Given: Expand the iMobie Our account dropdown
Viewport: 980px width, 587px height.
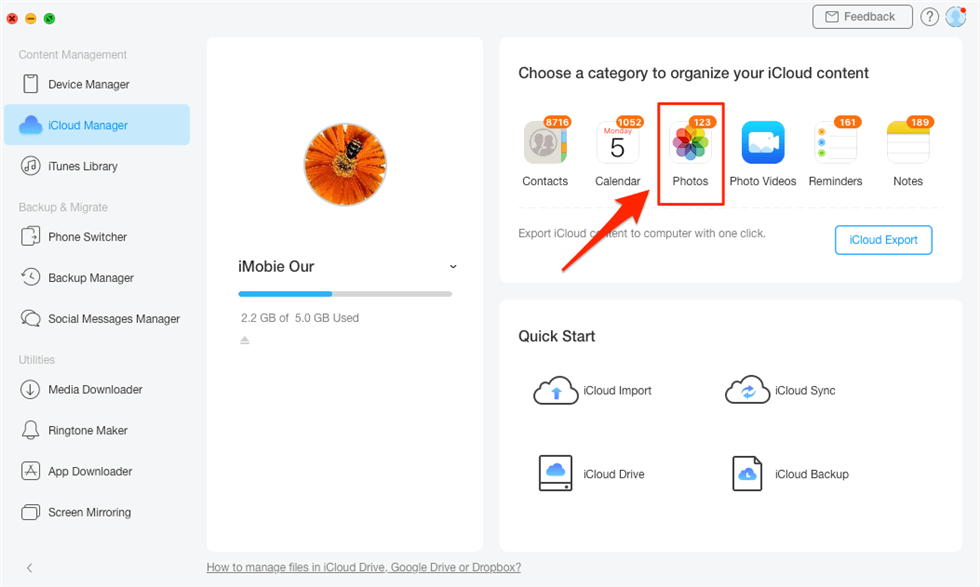Looking at the screenshot, I should coord(453,267).
